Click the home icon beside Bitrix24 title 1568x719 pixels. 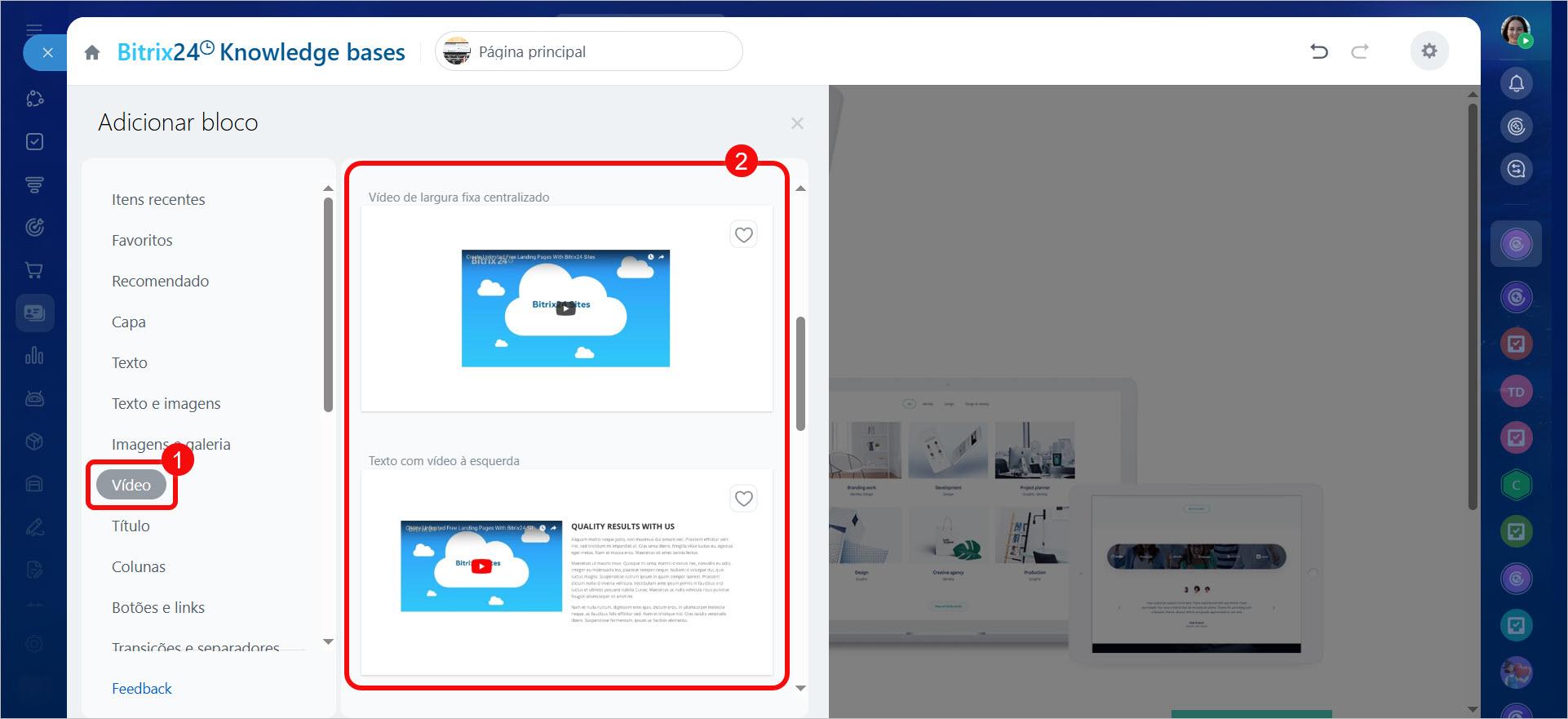tap(92, 53)
